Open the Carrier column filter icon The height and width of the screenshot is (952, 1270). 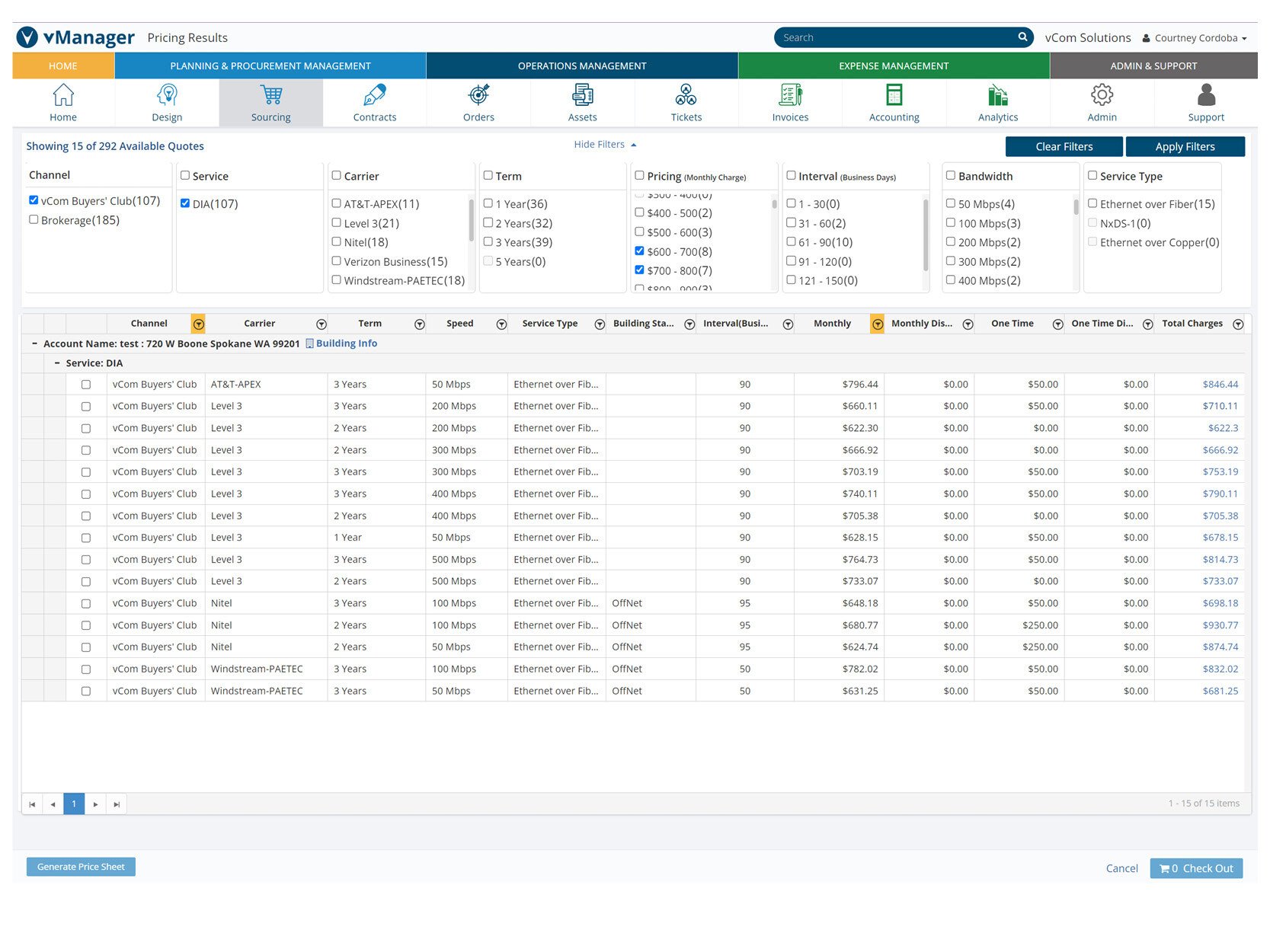point(321,324)
